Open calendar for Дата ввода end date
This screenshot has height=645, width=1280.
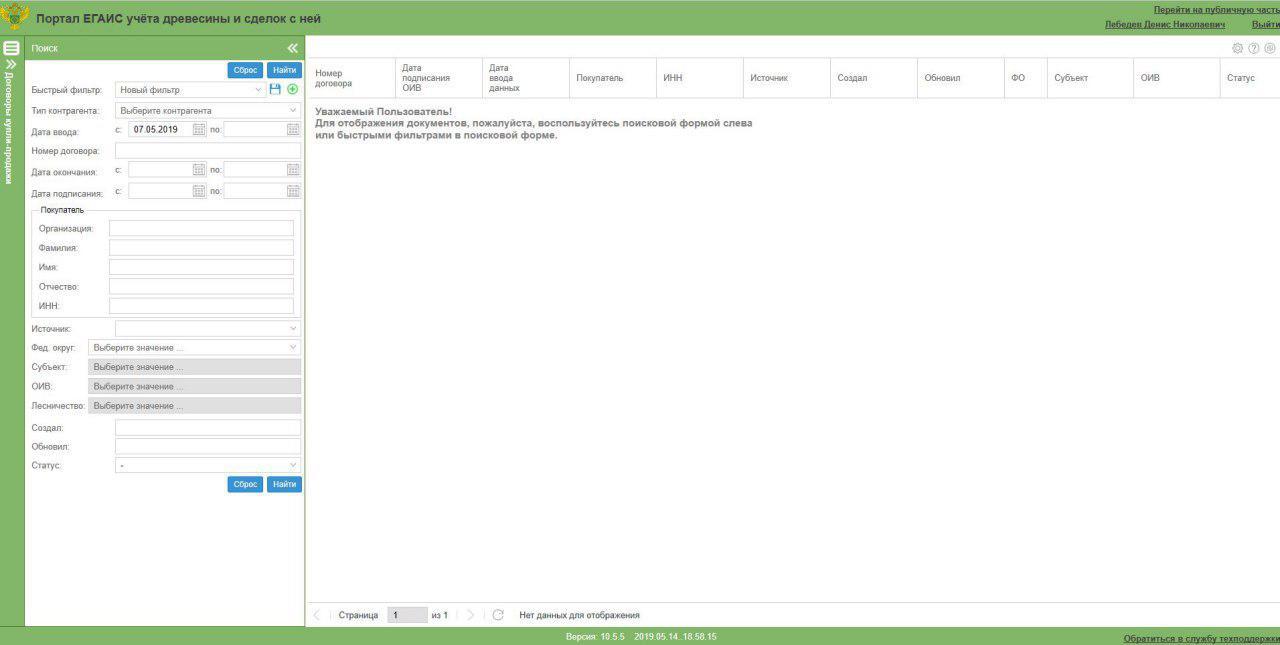tap(293, 129)
